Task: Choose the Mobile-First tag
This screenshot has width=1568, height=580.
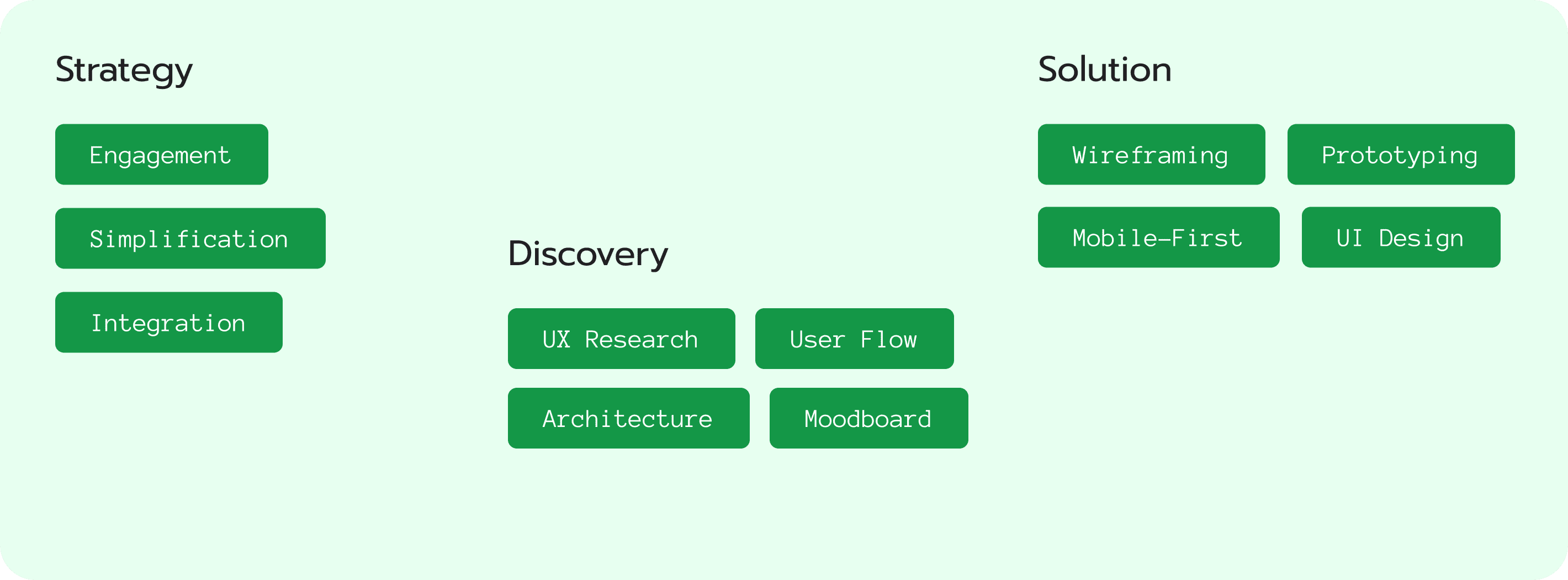Action: [1158, 238]
